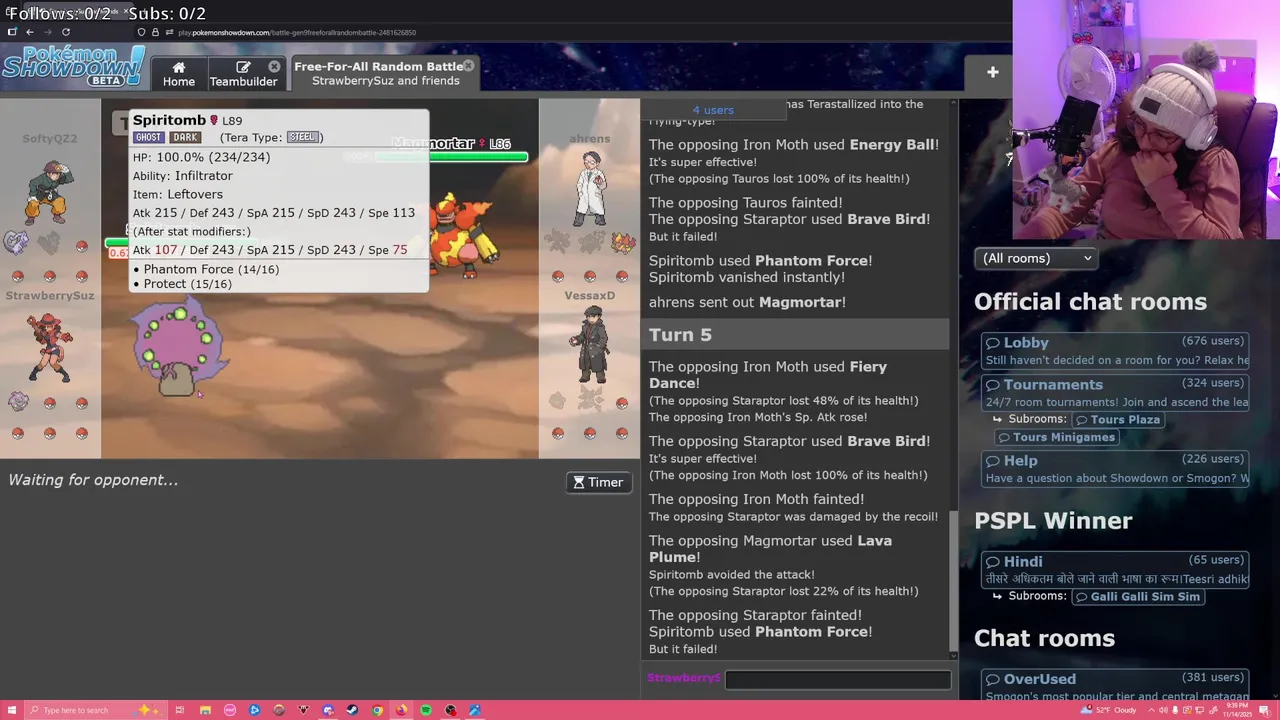Click the microphone tray icon
This screenshot has height=720, width=1280.
[1173, 710]
